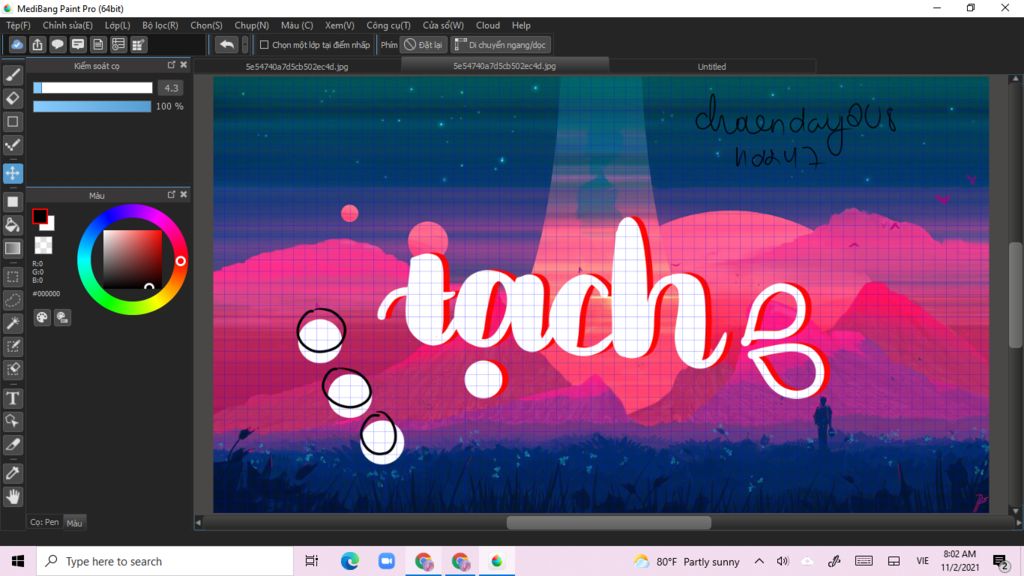Screen dimensions: 1024x576
Task: Click the list settings toolbar icon
Action: (118, 44)
